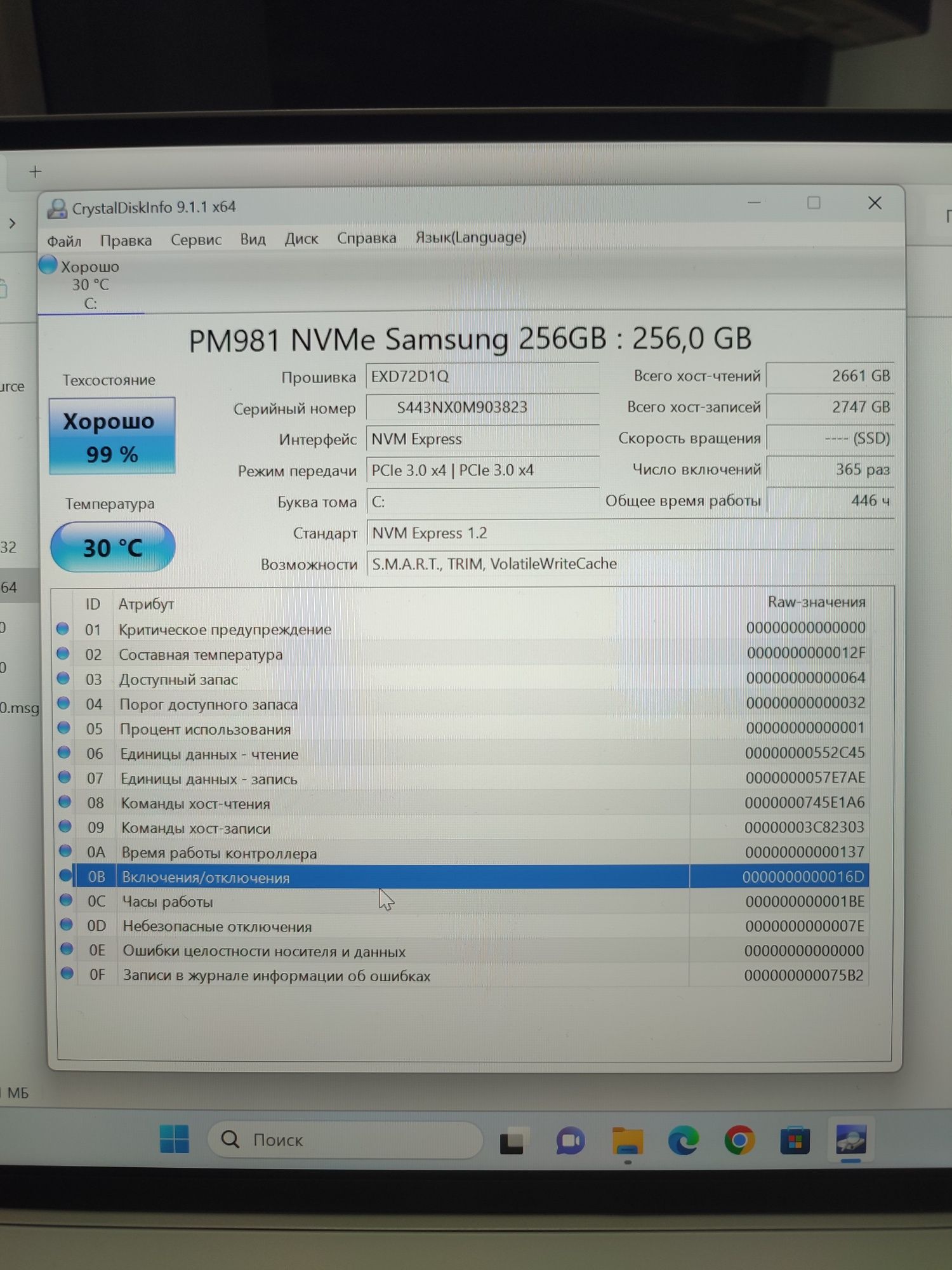Select the Критическое предупреждение attribute name
This screenshot has width=952, height=1270.
(x=225, y=630)
